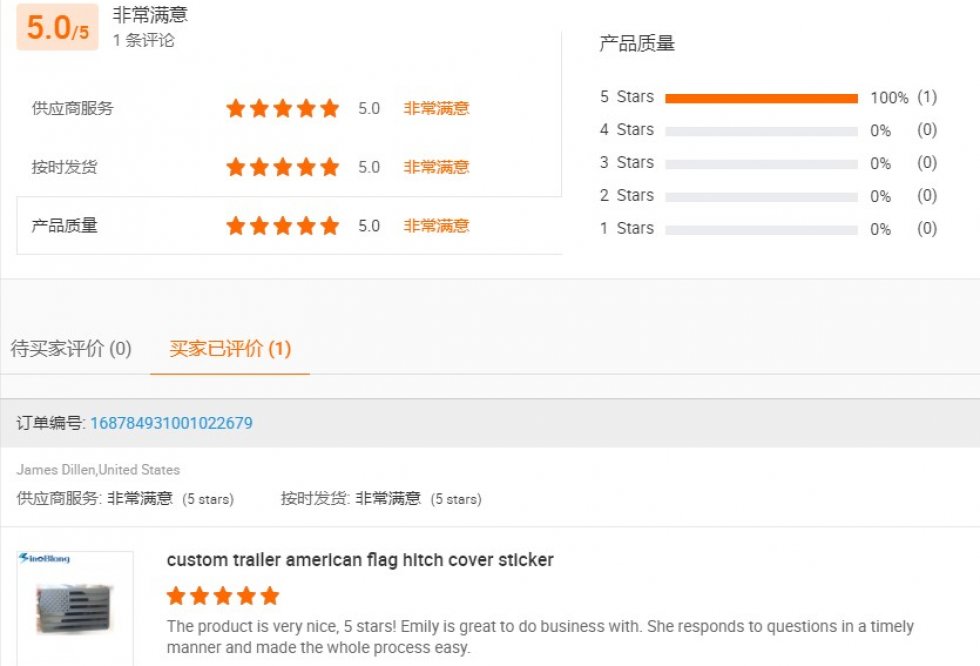Viewport: 980px width, 666px height.
Task: Click reviewer name James Dillen
Action: coord(56,469)
